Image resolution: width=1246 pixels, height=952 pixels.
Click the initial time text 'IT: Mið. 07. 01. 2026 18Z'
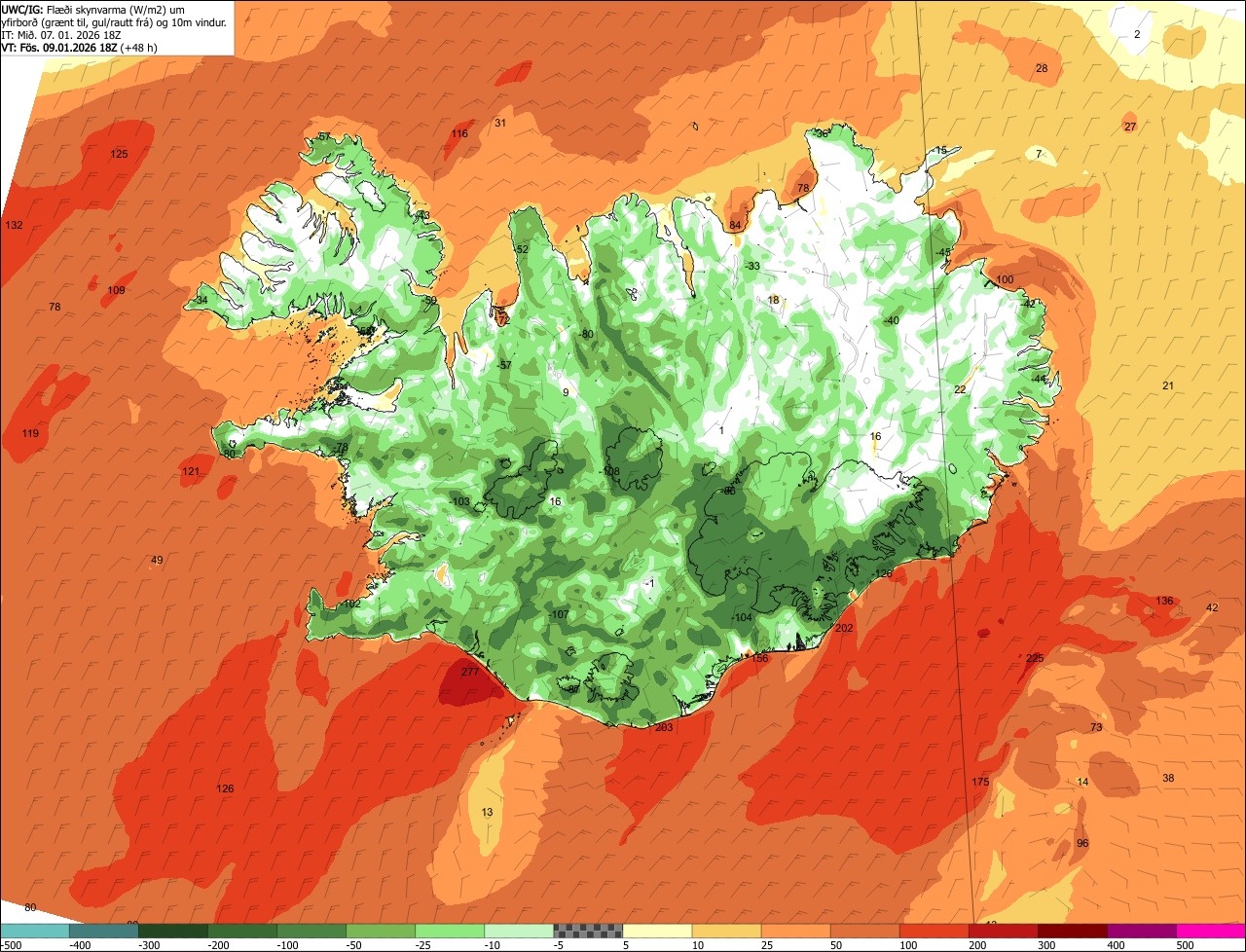point(61,34)
